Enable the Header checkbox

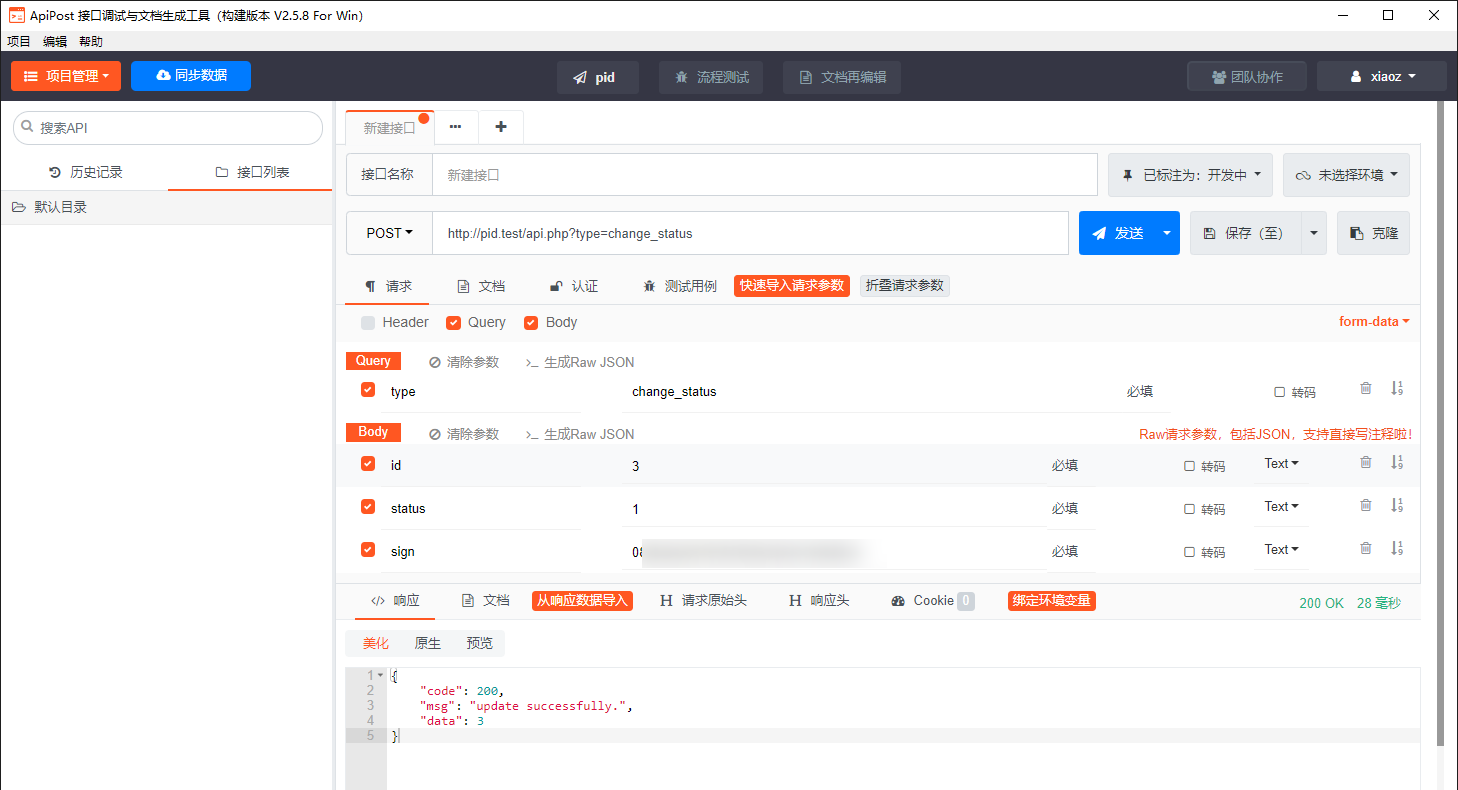coord(368,322)
